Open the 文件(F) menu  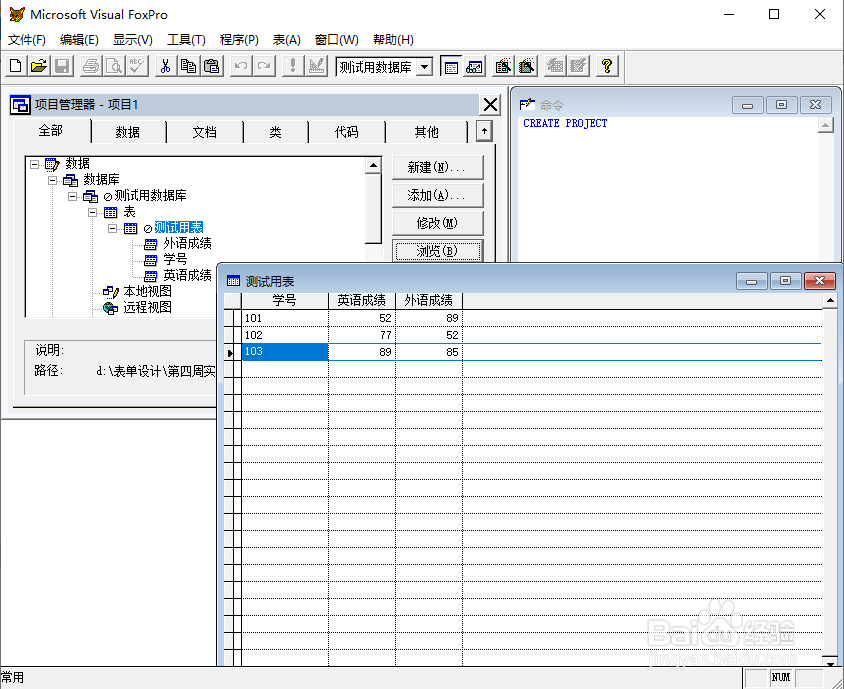[26, 40]
